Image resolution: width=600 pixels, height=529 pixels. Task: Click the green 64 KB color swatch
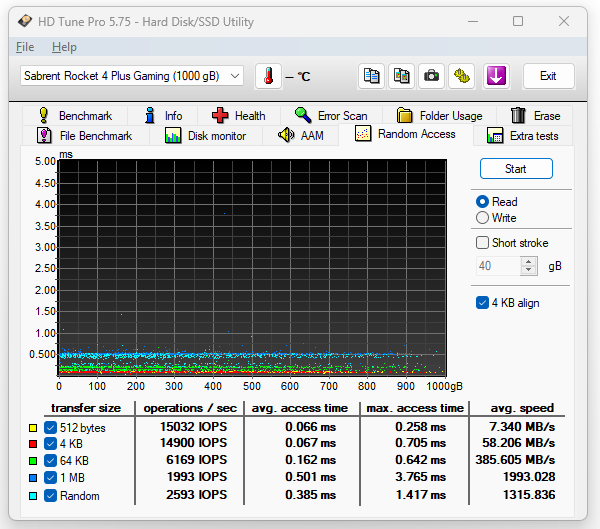tap(33, 461)
